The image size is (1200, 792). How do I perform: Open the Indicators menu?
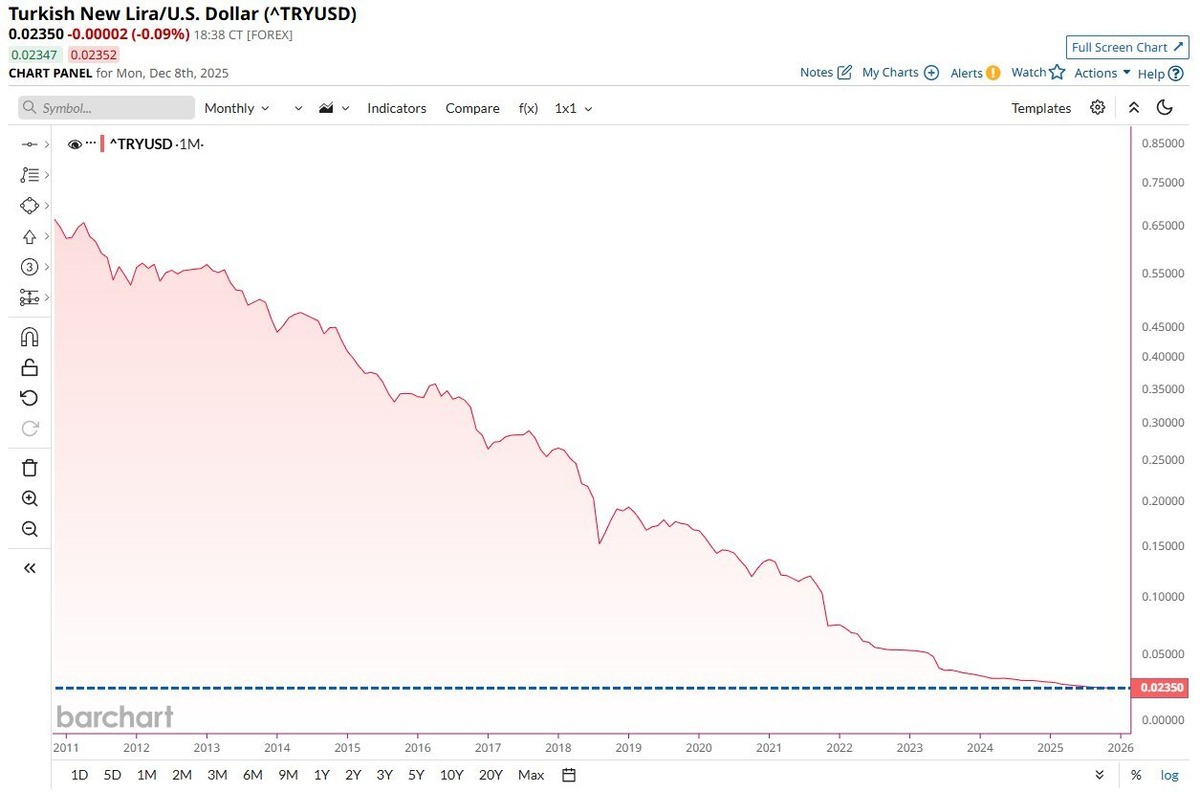397,108
